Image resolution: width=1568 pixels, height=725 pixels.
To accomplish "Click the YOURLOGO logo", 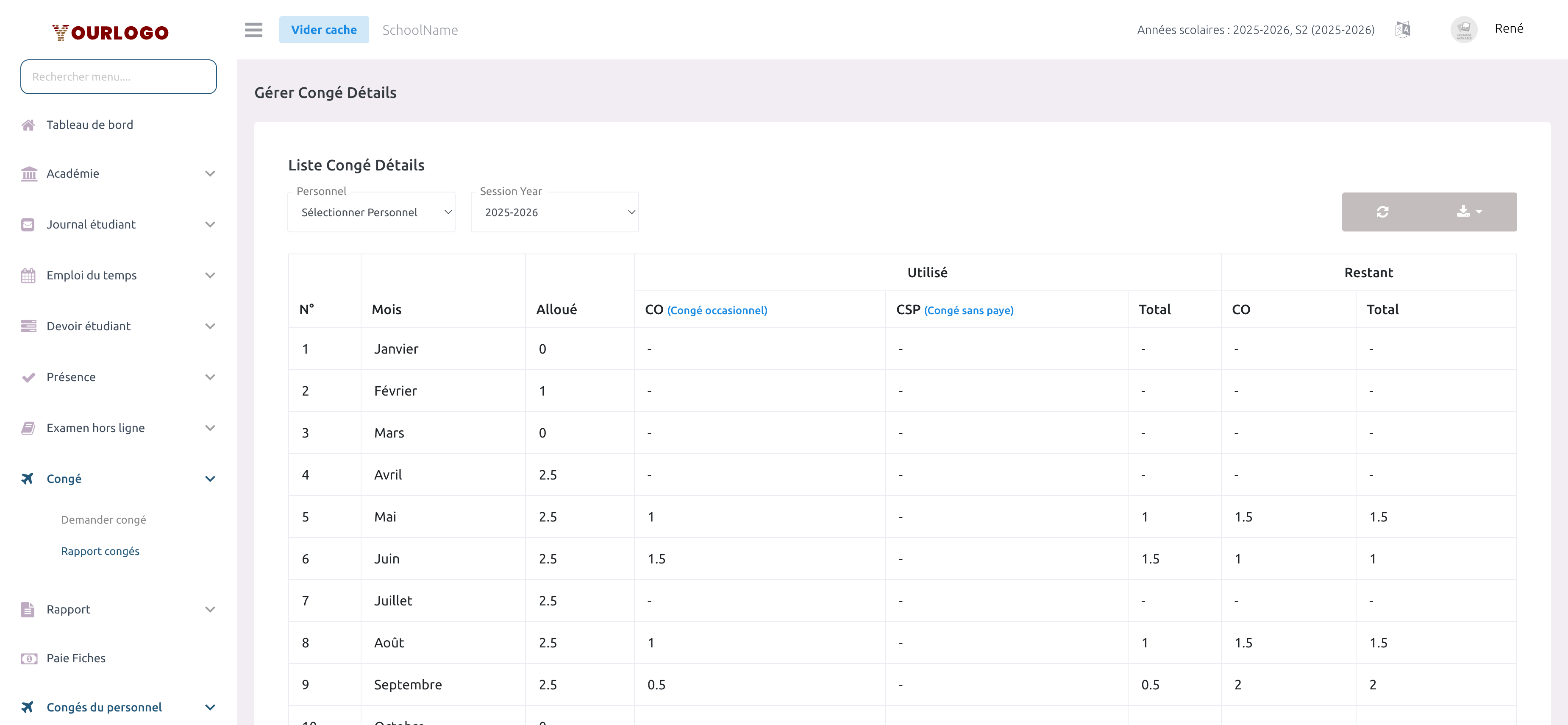I will [x=110, y=32].
